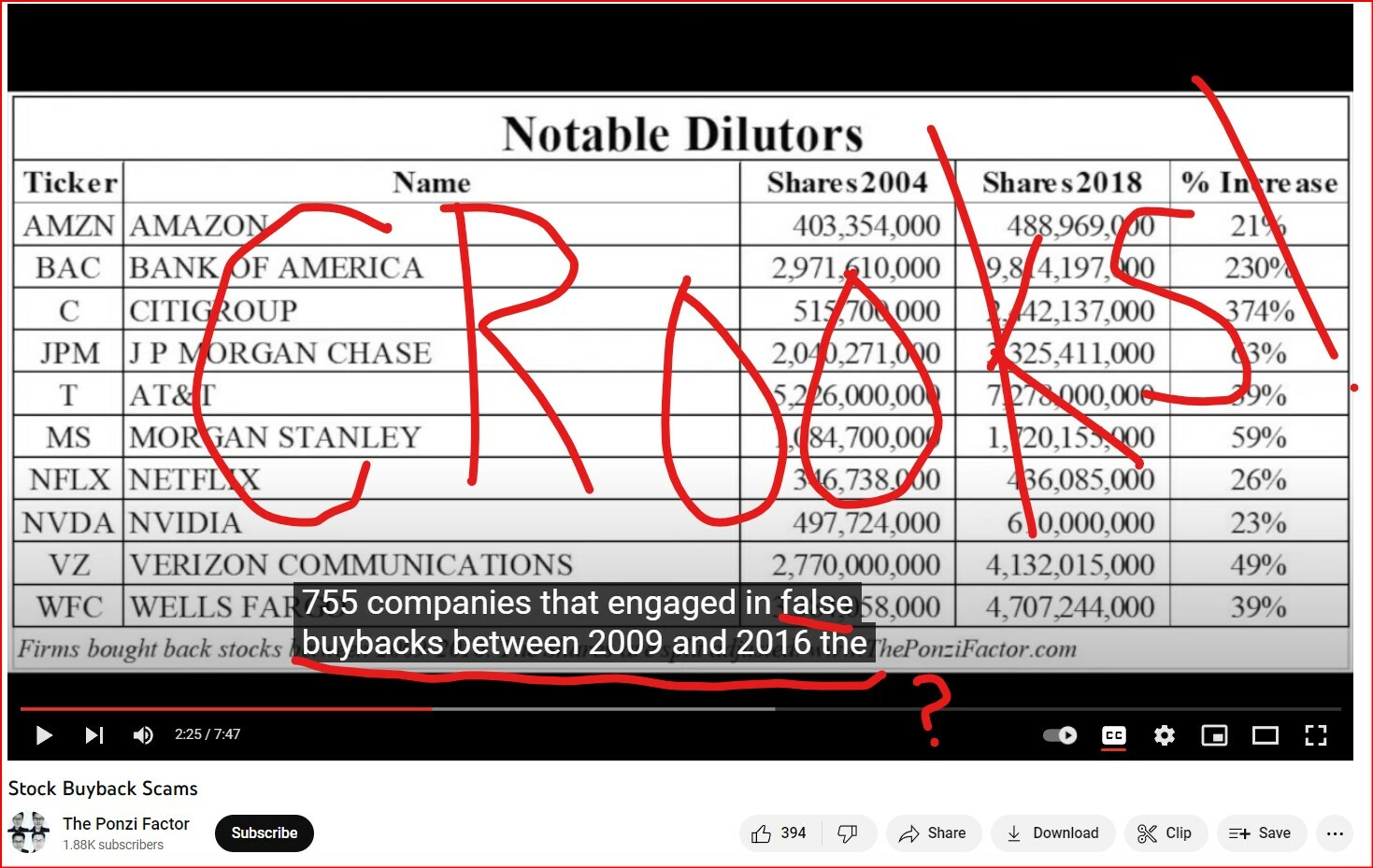
Task: Click the 374% increase value
Action: coord(1259,310)
